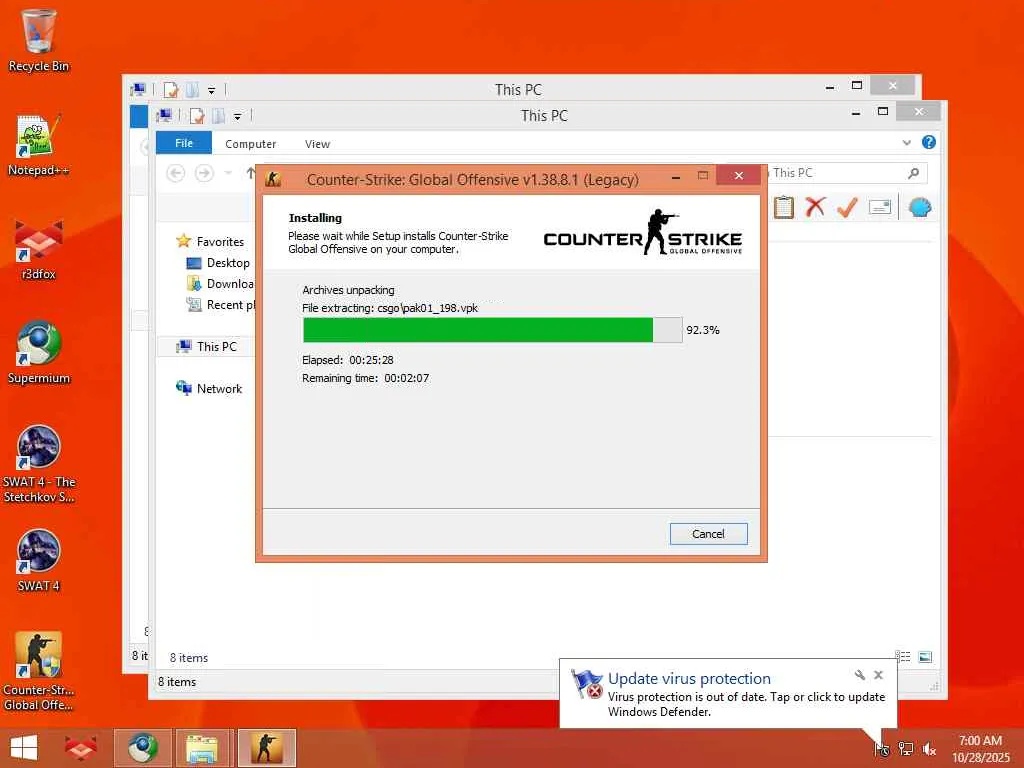Open the r3dfox desktop shortcut
This screenshot has height=768, width=1024.
point(39,249)
